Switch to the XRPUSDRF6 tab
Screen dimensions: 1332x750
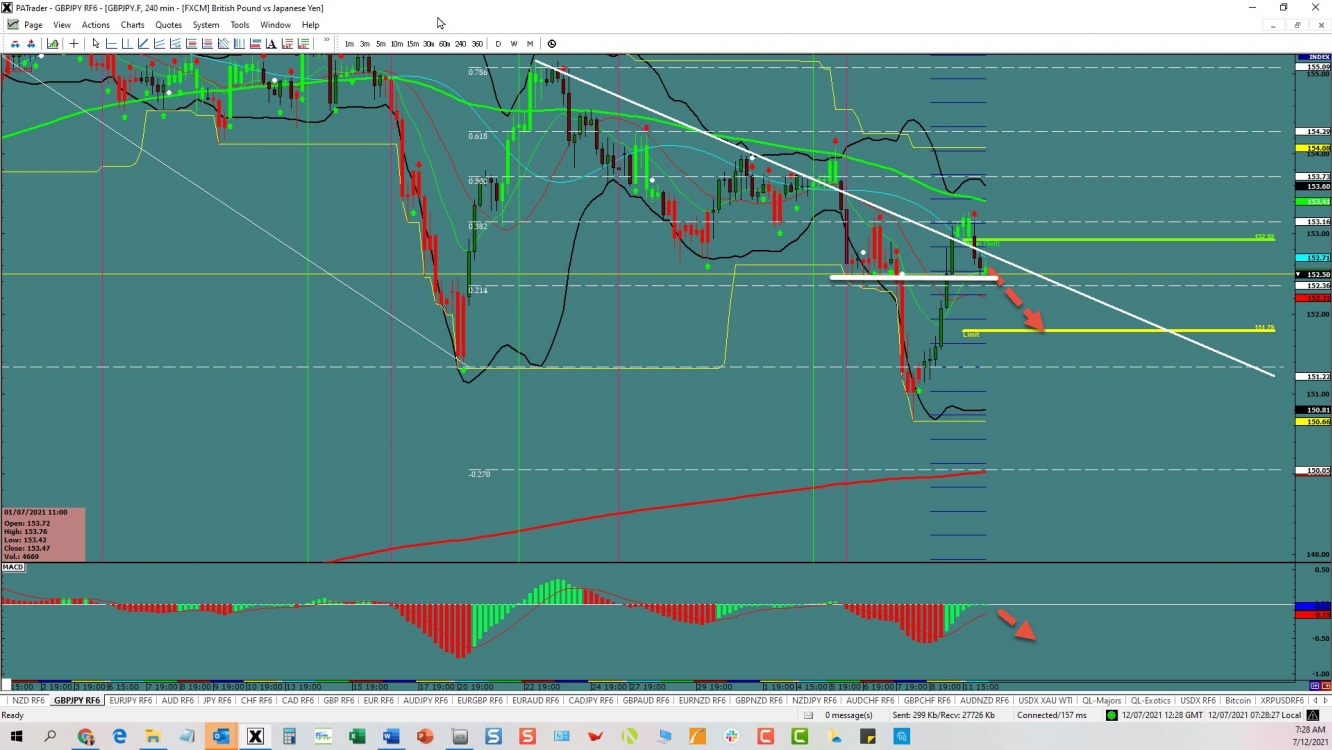(1282, 701)
